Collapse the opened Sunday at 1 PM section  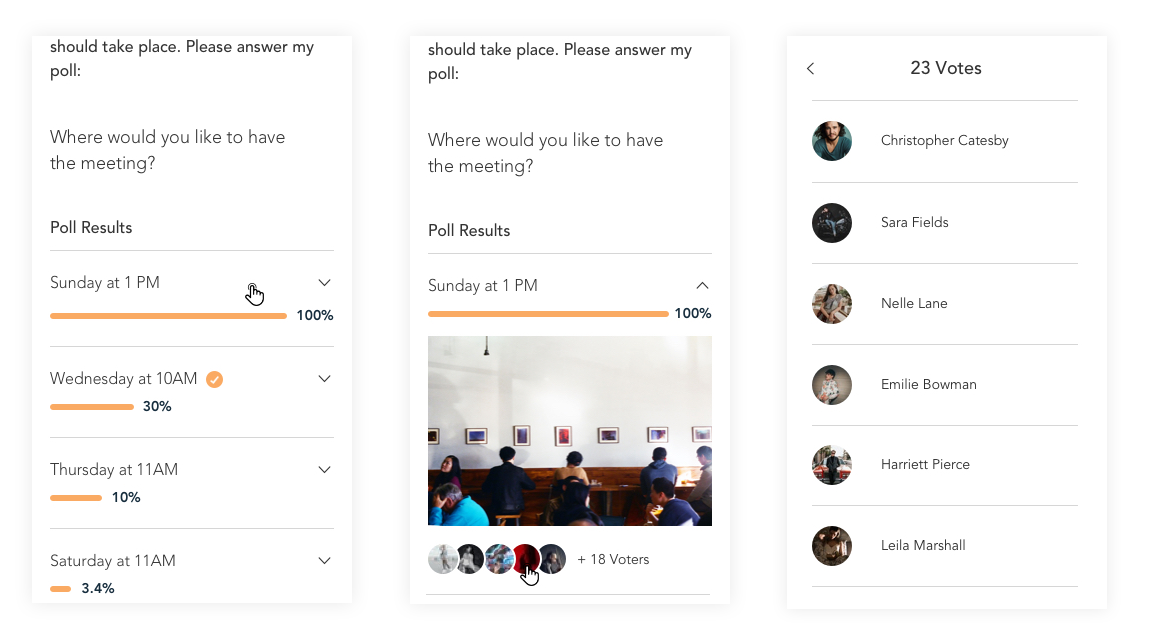[x=702, y=286]
